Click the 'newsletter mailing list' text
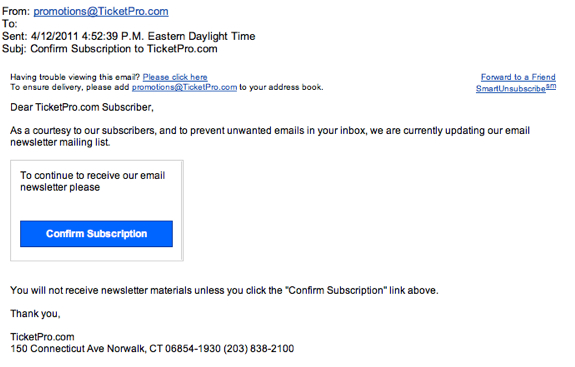This screenshot has height=367, width=575. 60,142
